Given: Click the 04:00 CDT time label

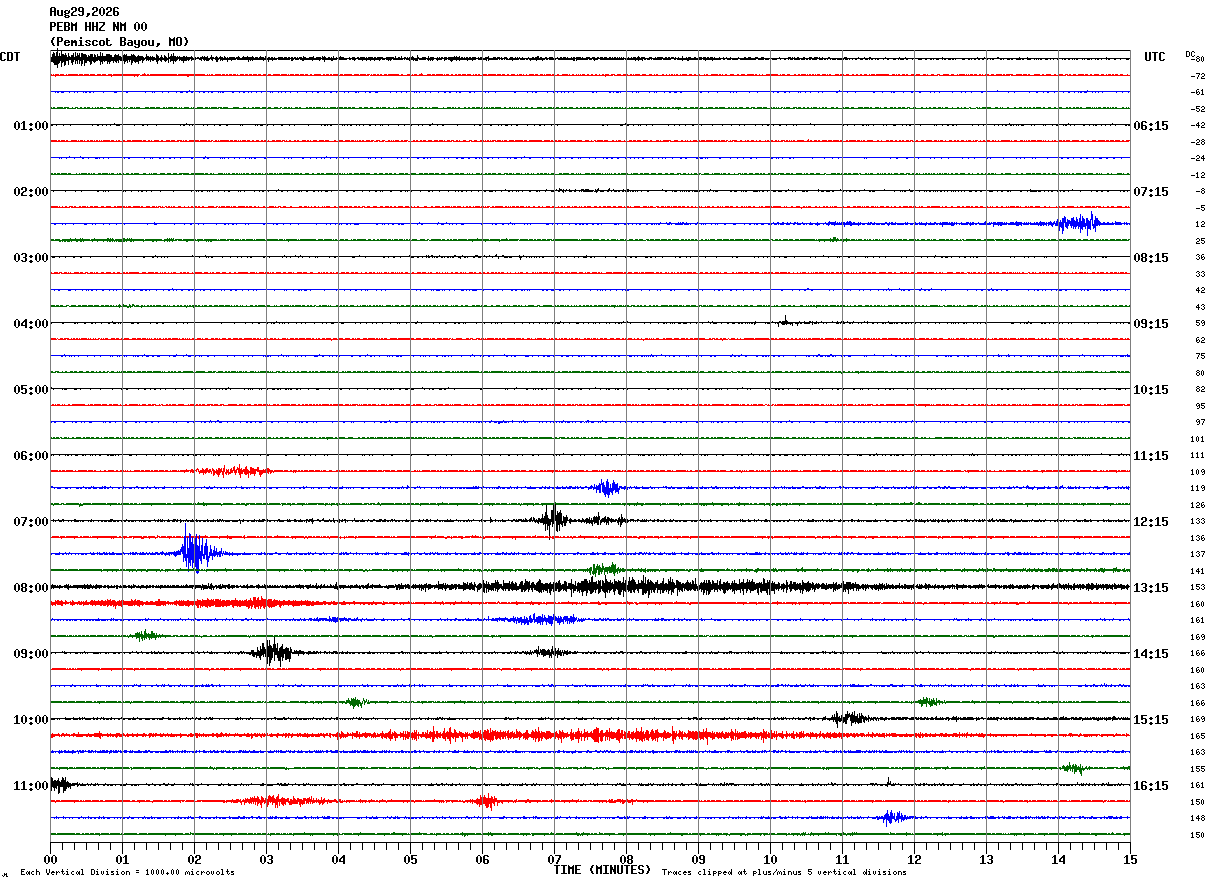Looking at the screenshot, I should tap(31, 324).
